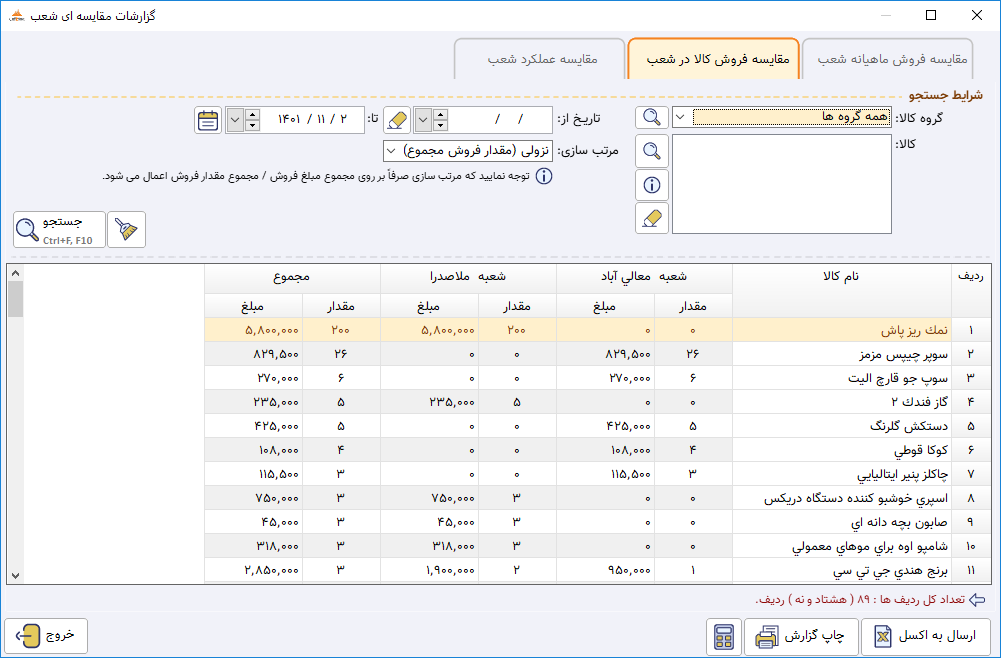
Task: Click the table scrollbar up arrow
Action: click(x=15, y=273)
